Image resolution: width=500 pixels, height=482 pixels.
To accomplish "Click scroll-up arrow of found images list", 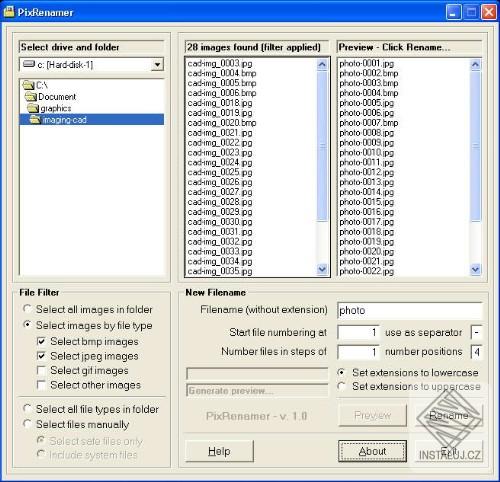I will tap(322, 64).
